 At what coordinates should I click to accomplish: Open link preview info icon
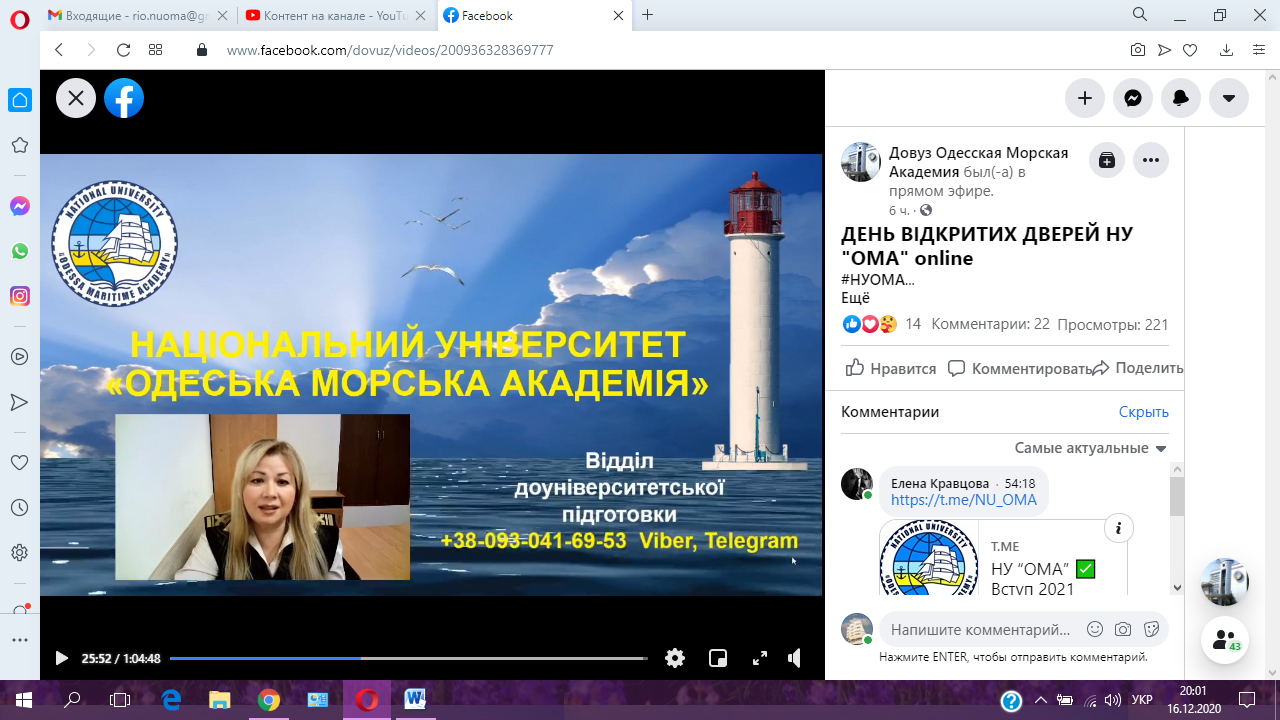pos(1119,528)
